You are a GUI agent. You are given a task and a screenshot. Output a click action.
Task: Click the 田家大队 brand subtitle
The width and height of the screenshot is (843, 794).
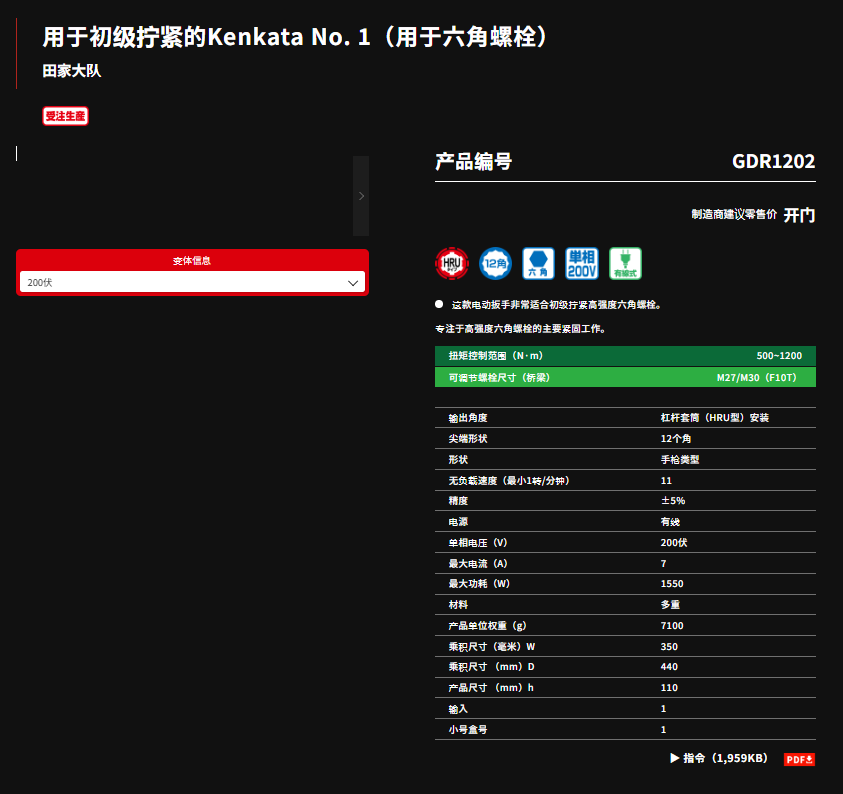click(72, 71)
